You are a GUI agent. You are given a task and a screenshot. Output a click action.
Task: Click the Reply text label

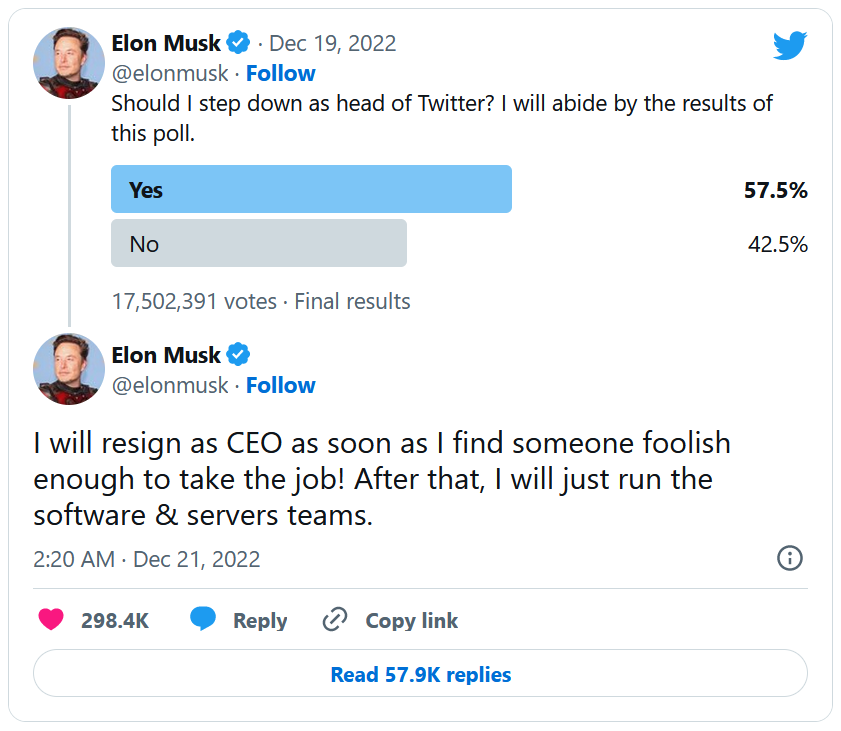(260, 620)
